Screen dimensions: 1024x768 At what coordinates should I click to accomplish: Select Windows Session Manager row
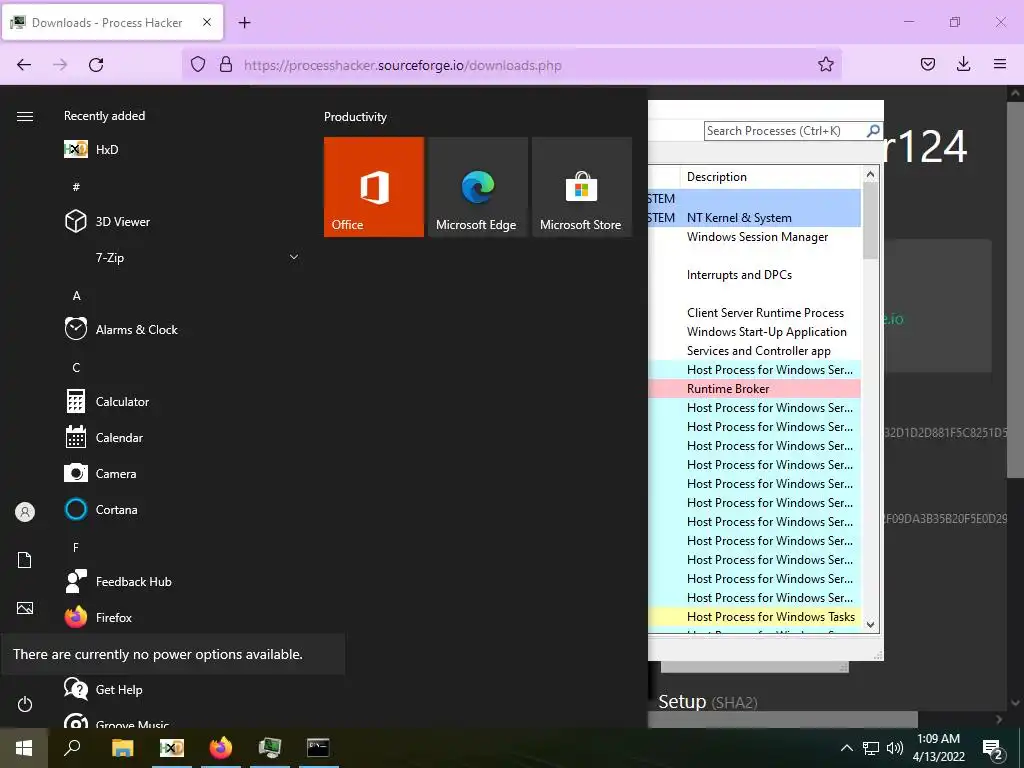pos(754,236)
